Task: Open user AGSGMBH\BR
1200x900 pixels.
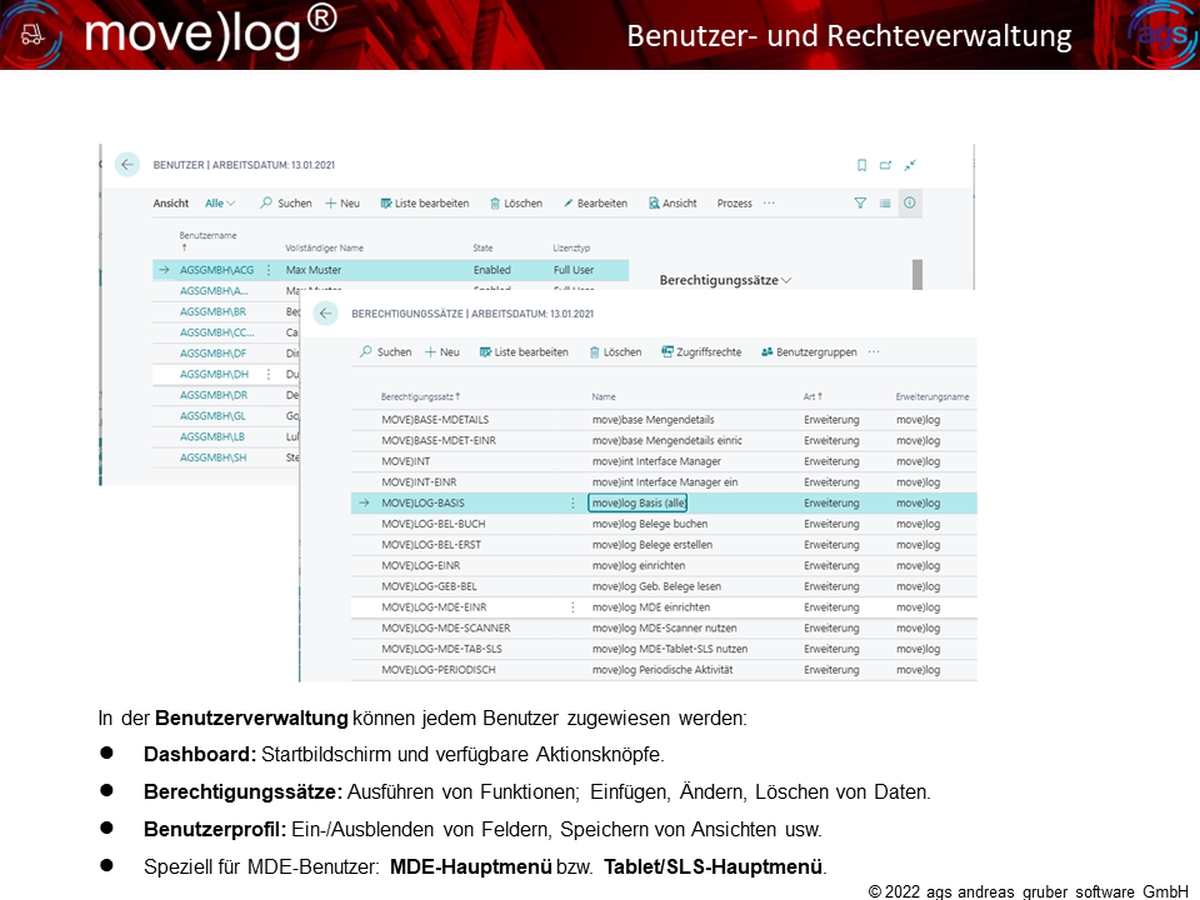Action: [x=213, y=312]
